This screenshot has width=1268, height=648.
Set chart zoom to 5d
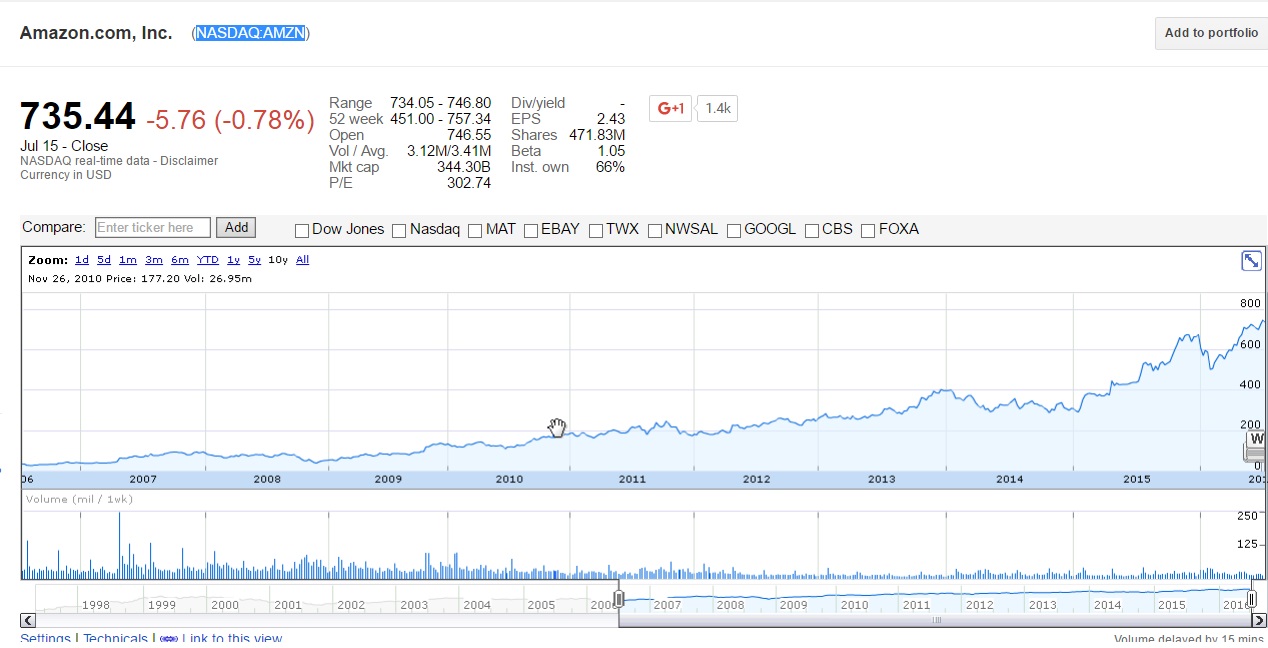click(x=104, y=260)
